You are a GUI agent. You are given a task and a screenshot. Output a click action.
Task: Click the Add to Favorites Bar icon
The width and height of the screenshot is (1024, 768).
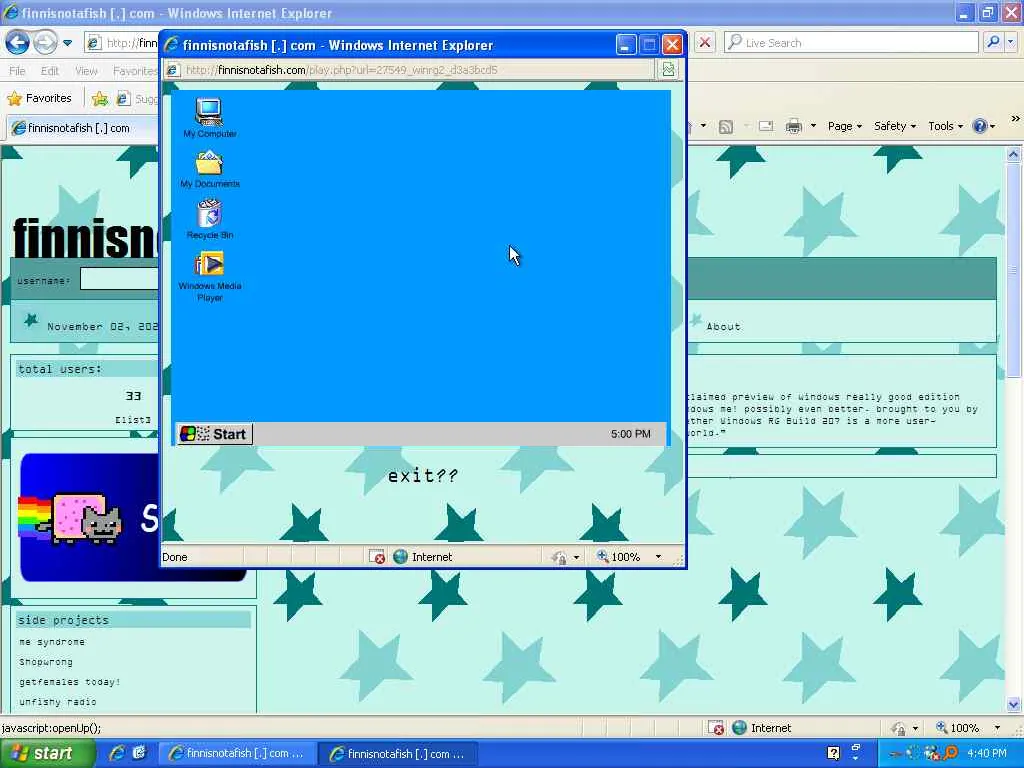pos(100,99)
